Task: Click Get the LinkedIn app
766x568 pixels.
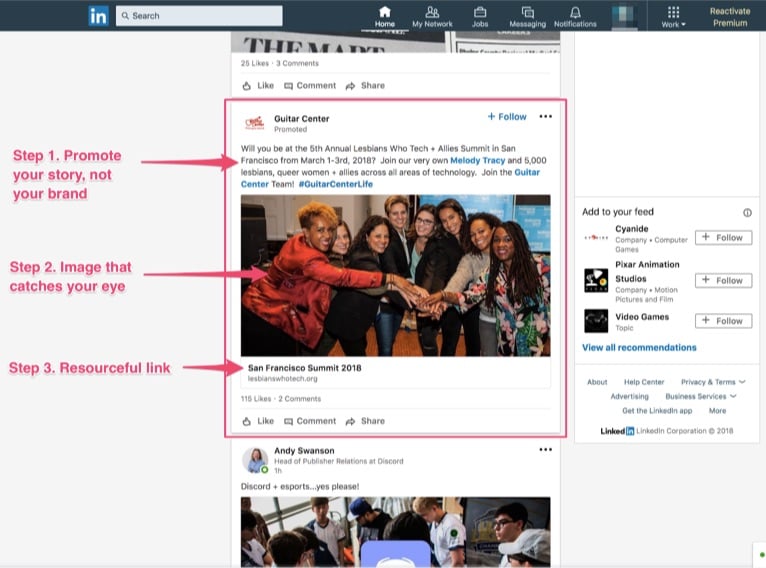Action: point(657,411)
